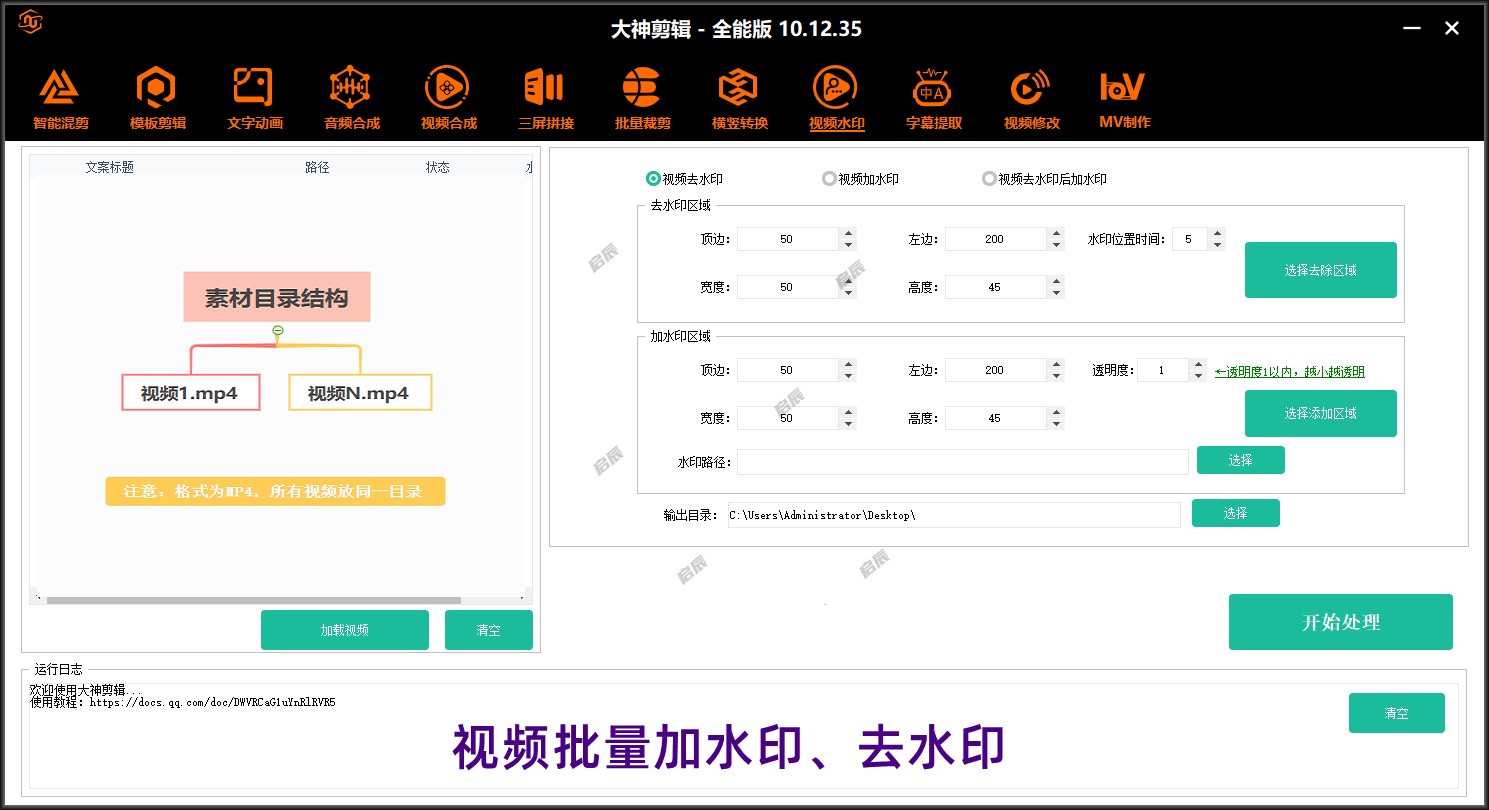Open the 视频修改 tool icon

click(1031, 99)
